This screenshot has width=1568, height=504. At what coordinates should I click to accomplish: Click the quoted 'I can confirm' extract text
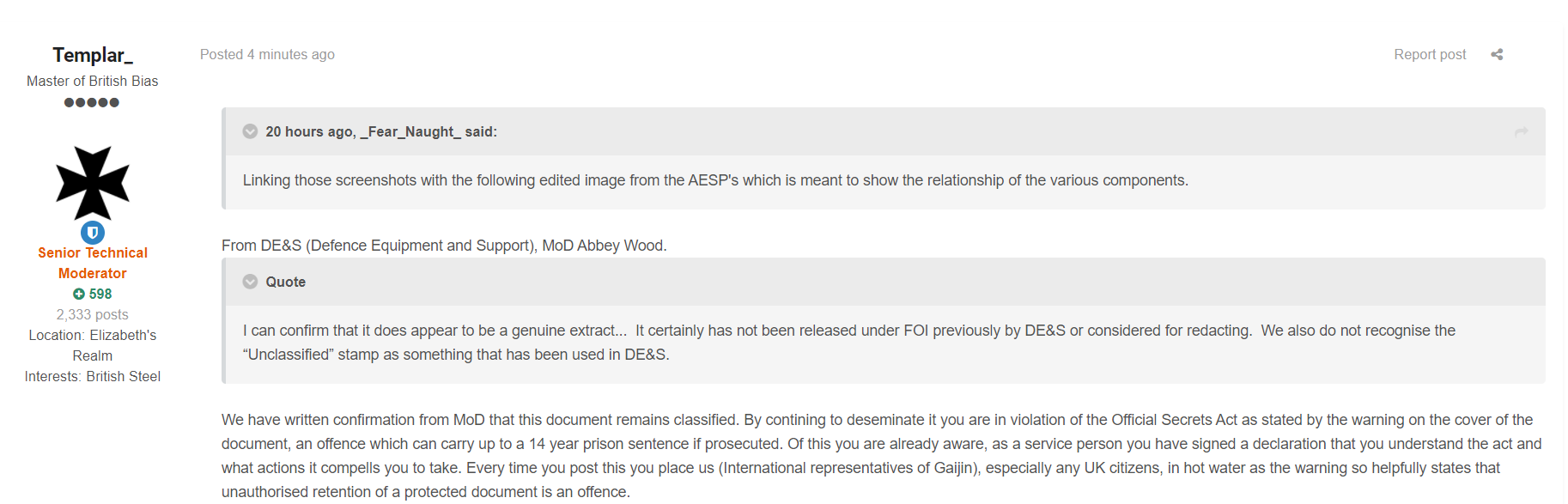click(x=849, y=343)
